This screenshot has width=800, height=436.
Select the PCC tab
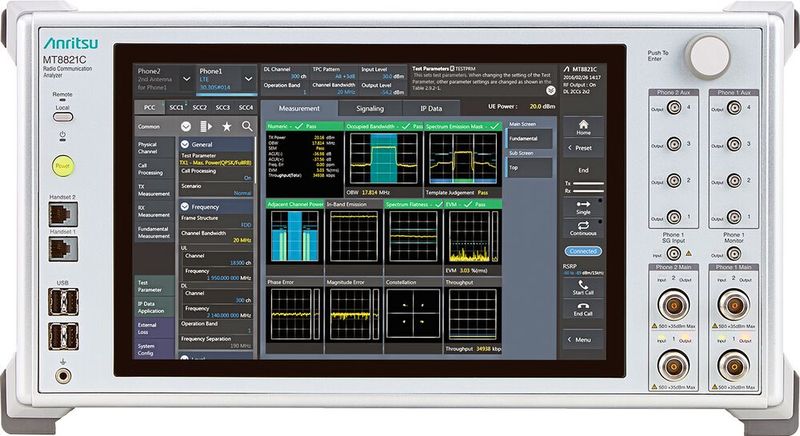click(149, 108)
